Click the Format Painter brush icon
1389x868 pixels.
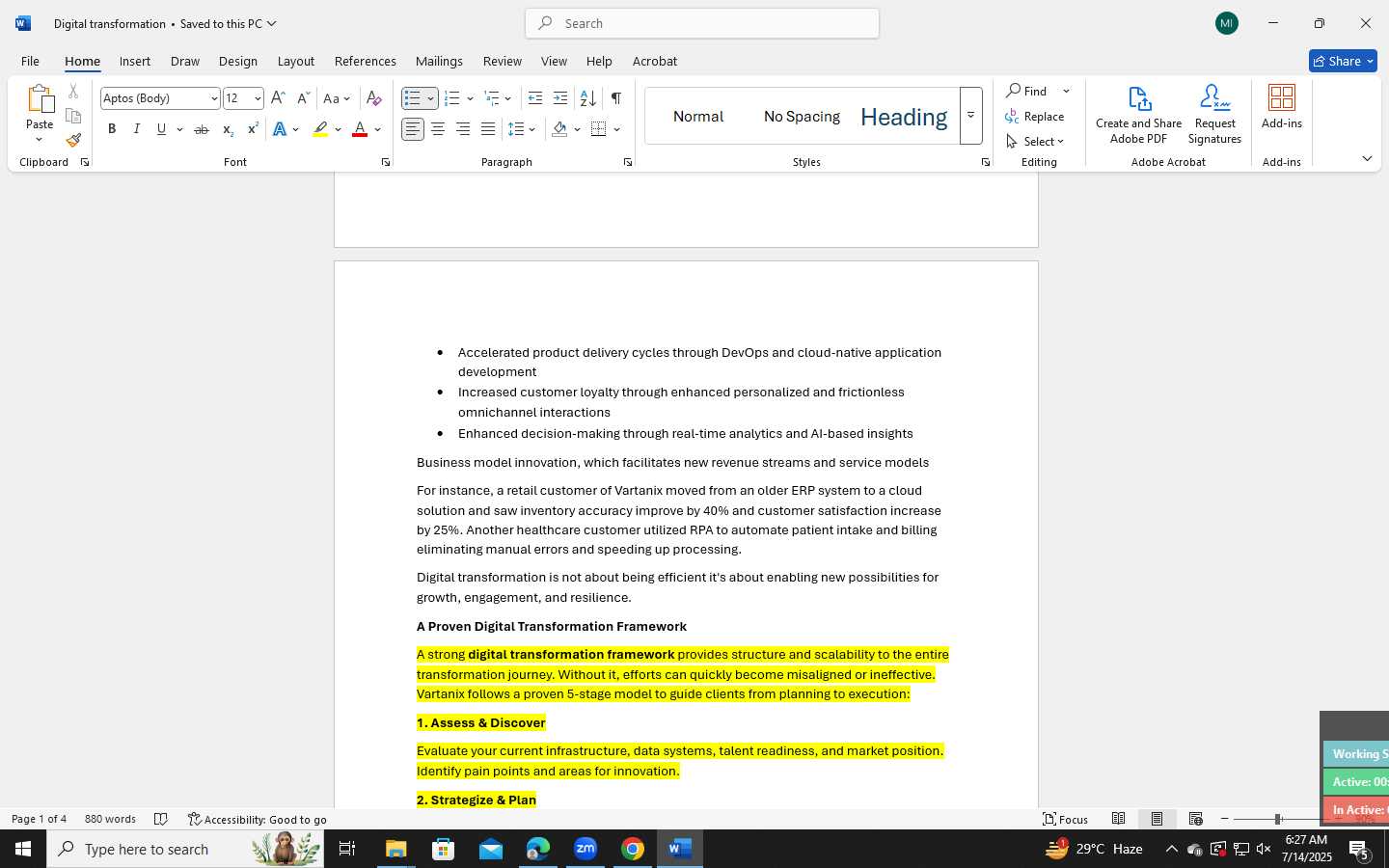coord(73,140)
